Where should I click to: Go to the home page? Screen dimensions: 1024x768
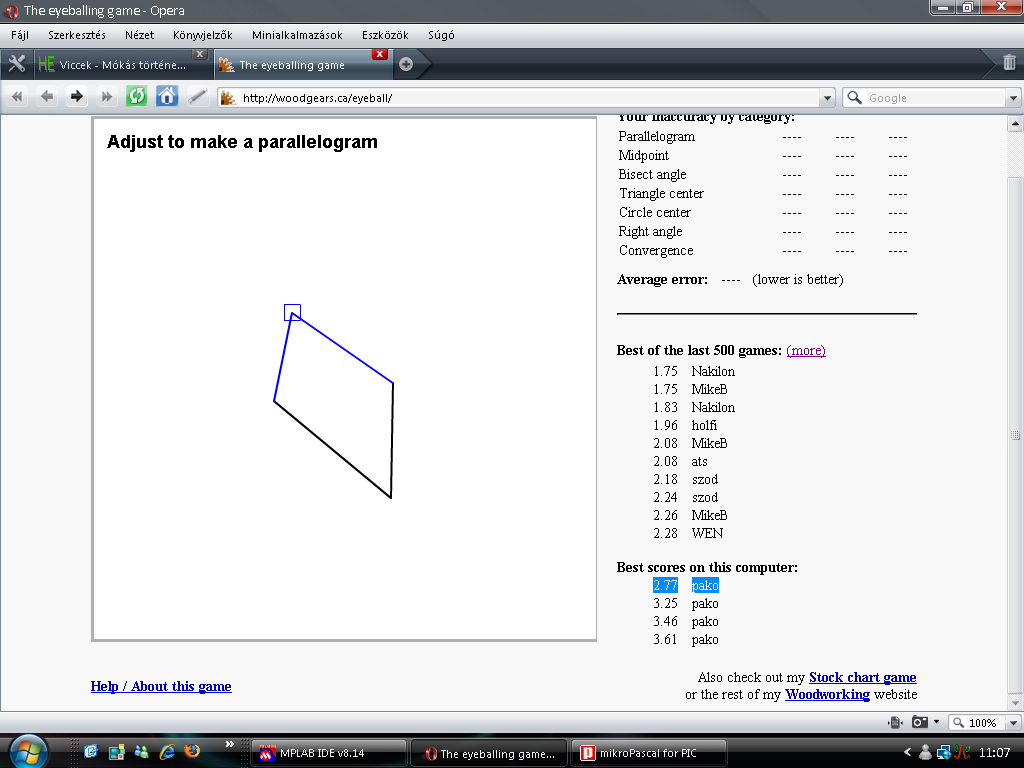[167, 97]
